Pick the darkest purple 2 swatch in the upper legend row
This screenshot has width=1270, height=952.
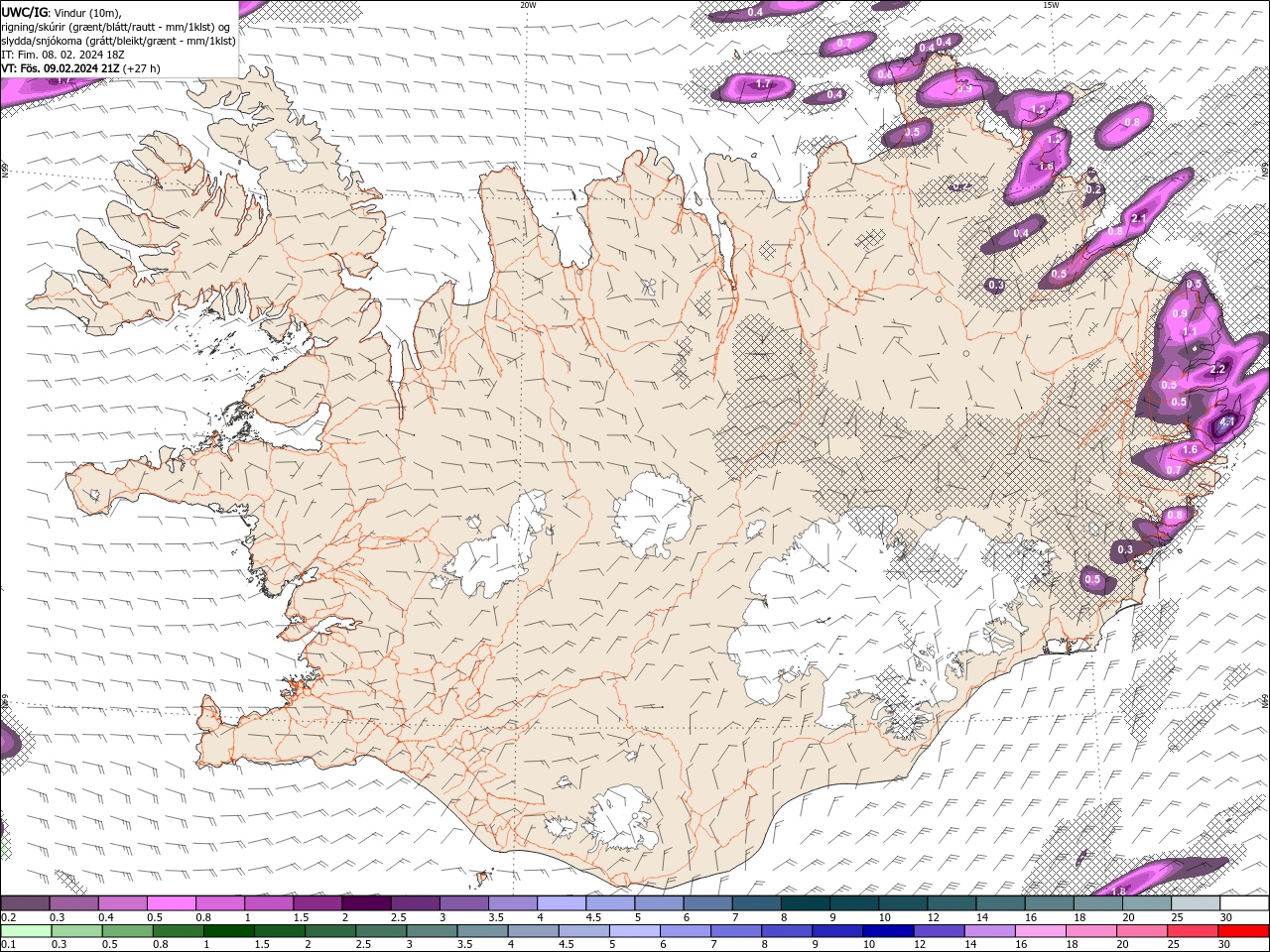pos(366,903)
